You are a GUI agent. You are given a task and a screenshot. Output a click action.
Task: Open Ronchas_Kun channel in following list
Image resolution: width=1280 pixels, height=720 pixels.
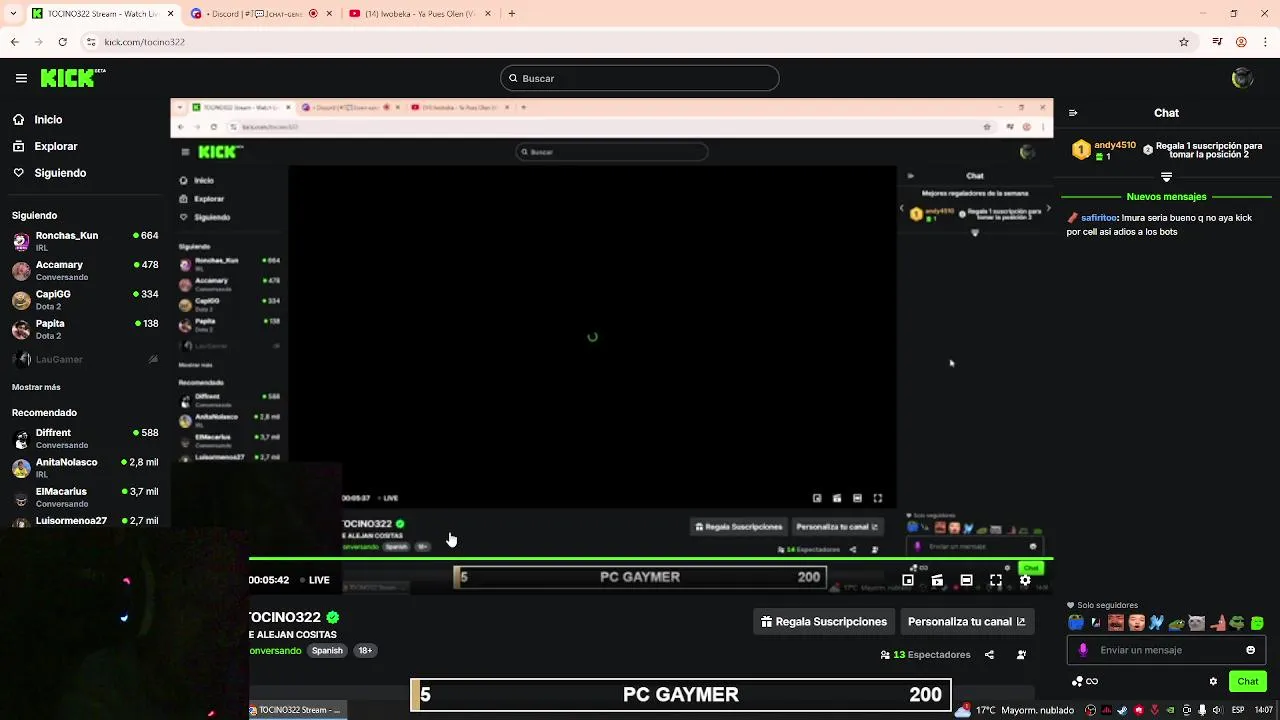(85, 241)
